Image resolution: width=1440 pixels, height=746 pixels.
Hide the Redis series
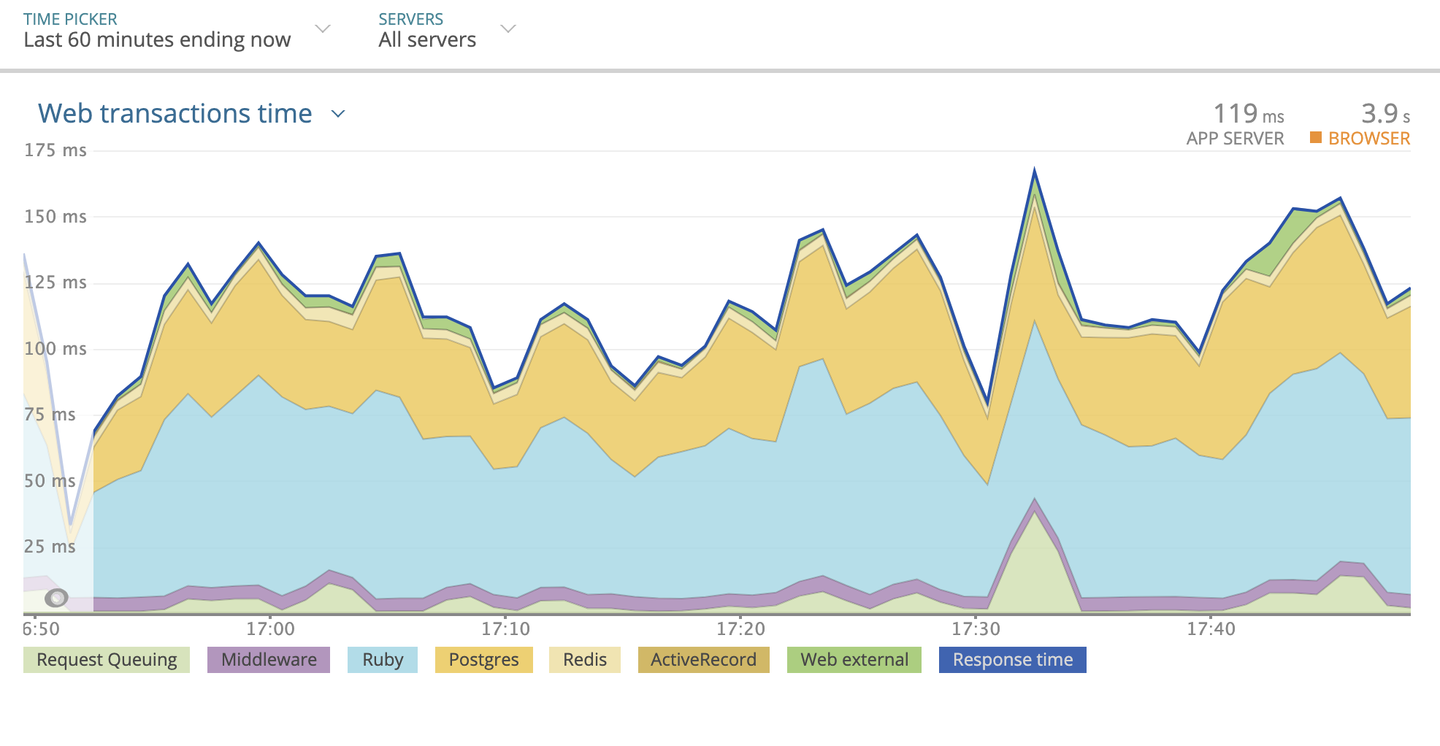pos(585,660)
